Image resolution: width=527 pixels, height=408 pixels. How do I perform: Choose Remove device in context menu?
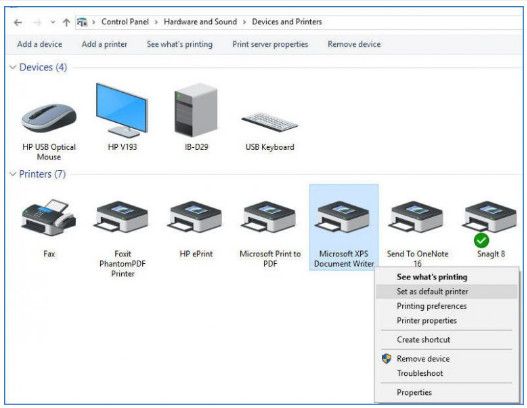tap(446, 359)
